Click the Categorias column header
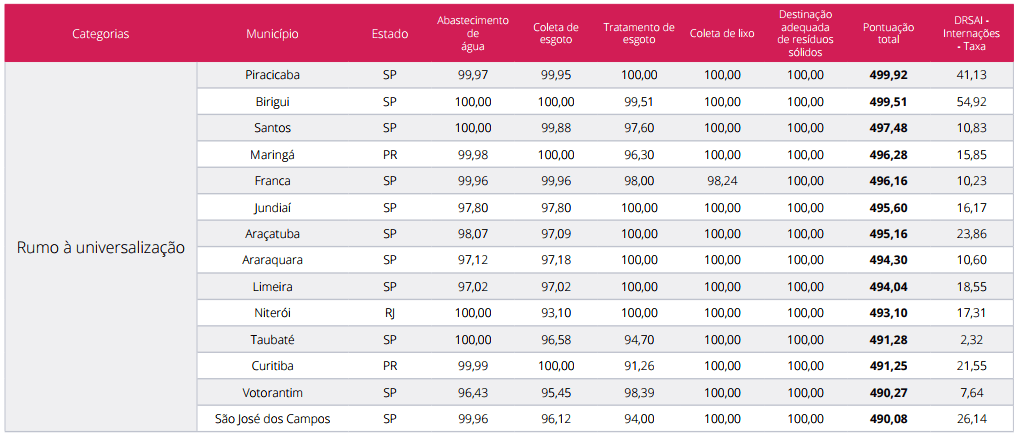The width and height of the screenshot is (1018, 435). [100, 33]
